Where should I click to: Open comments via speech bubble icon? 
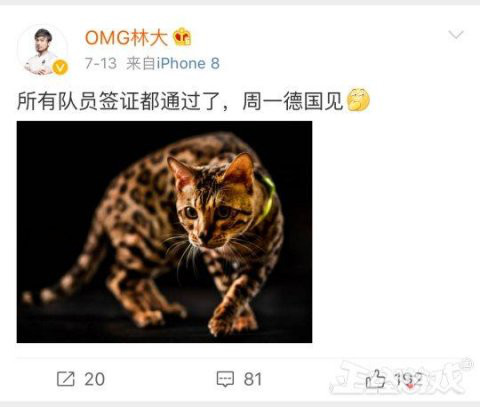[x=225, y=379]
